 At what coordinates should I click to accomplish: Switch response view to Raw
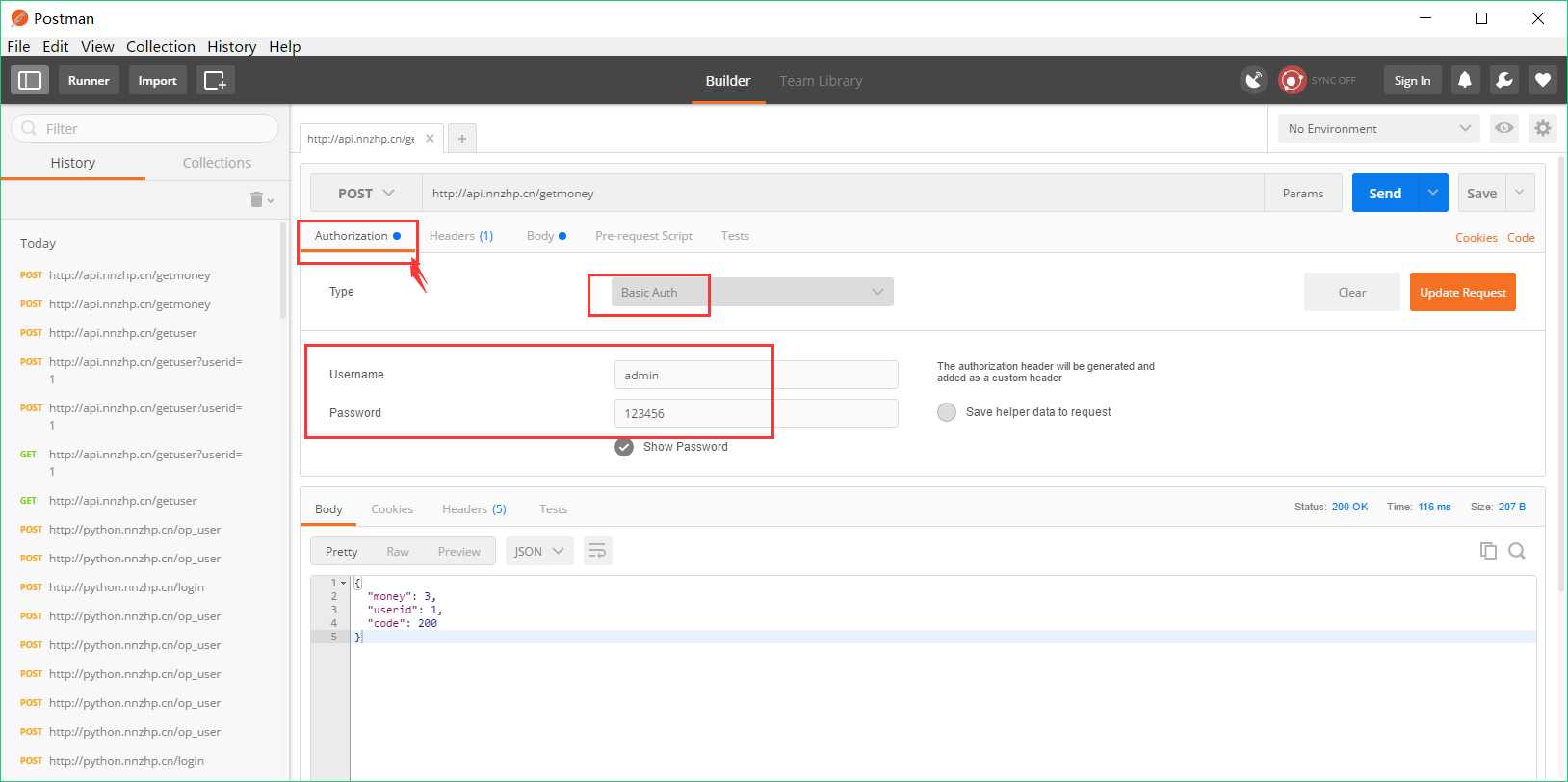click(398, 552)
